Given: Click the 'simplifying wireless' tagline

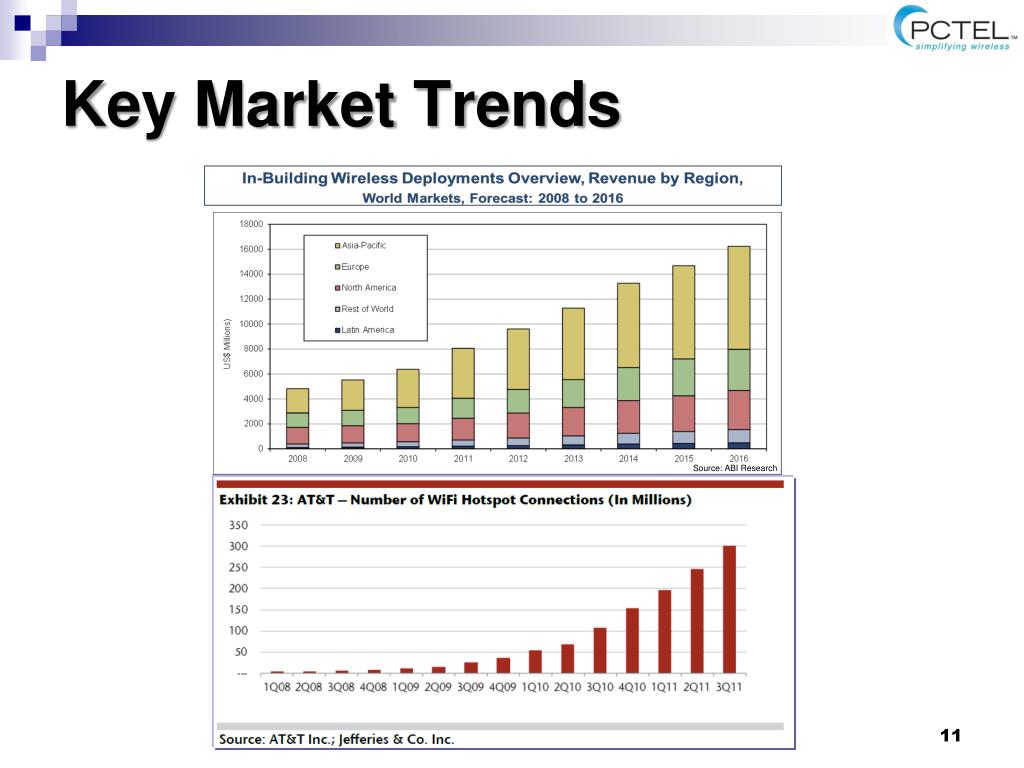Looking at the screenshot, I should 962,47.
